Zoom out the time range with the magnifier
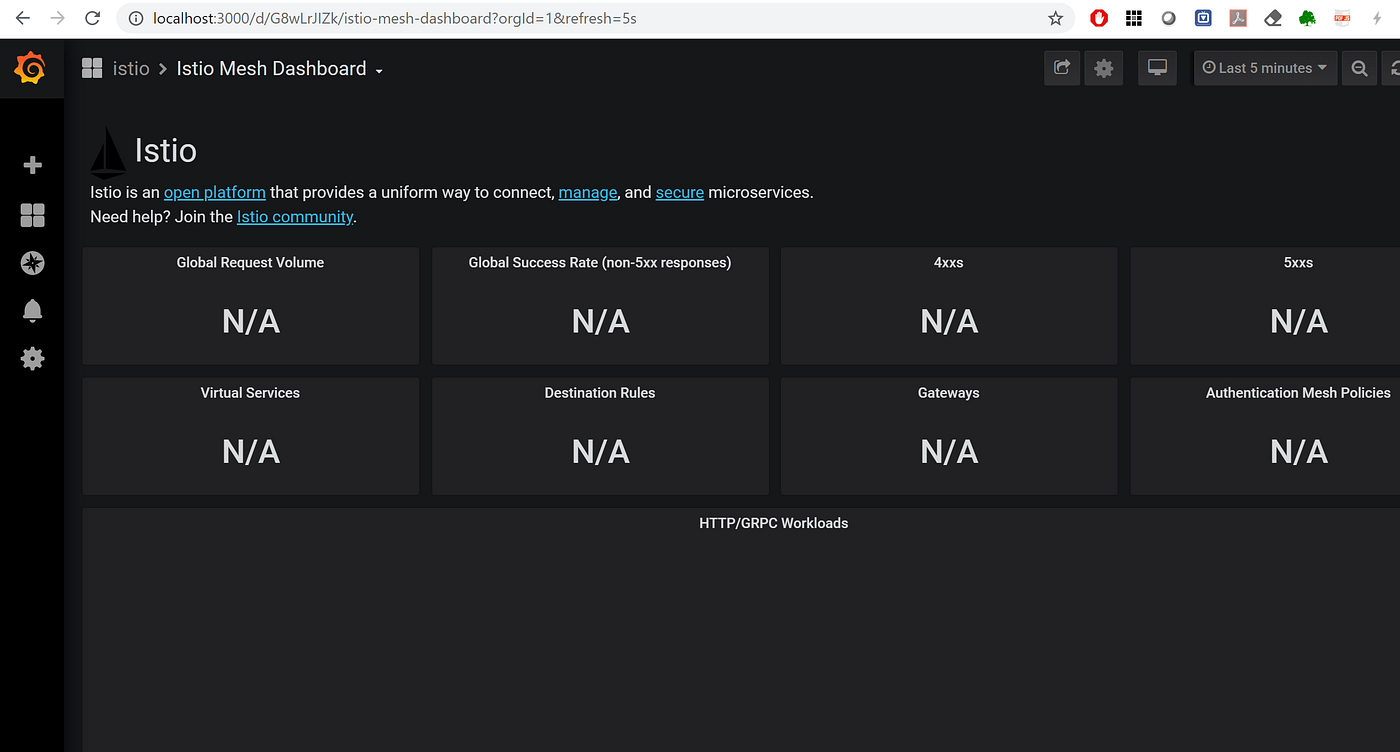Screen dimensions: 1400x752 1358,67
